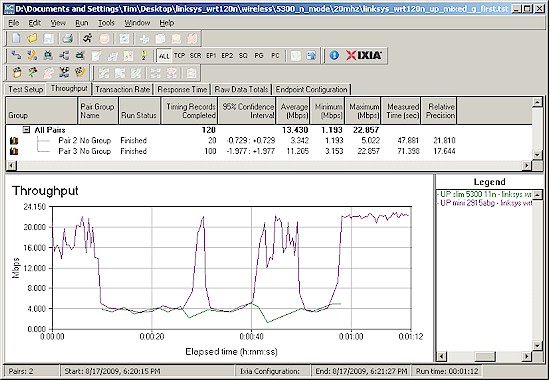The width and height of the screenshot is (550, 381).
Task: Filter pairs by TCP protocol
Action: coord(179,55)
